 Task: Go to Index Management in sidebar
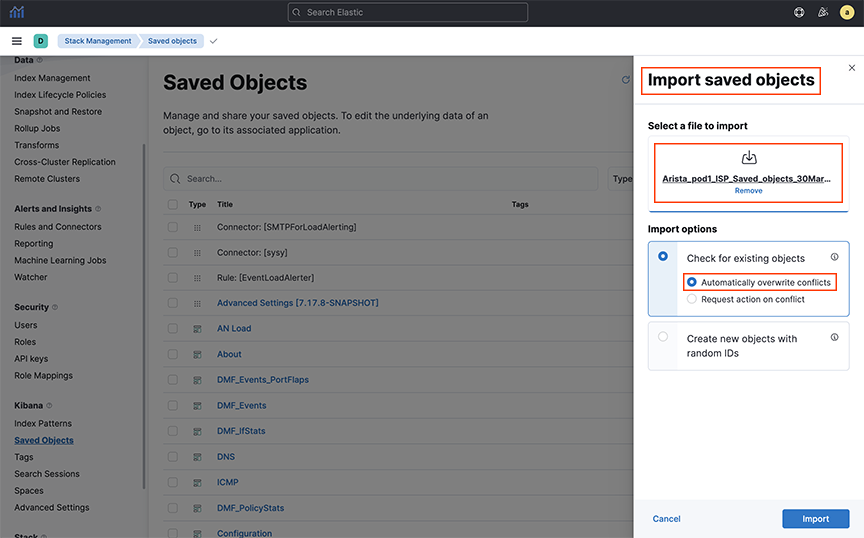52,78
